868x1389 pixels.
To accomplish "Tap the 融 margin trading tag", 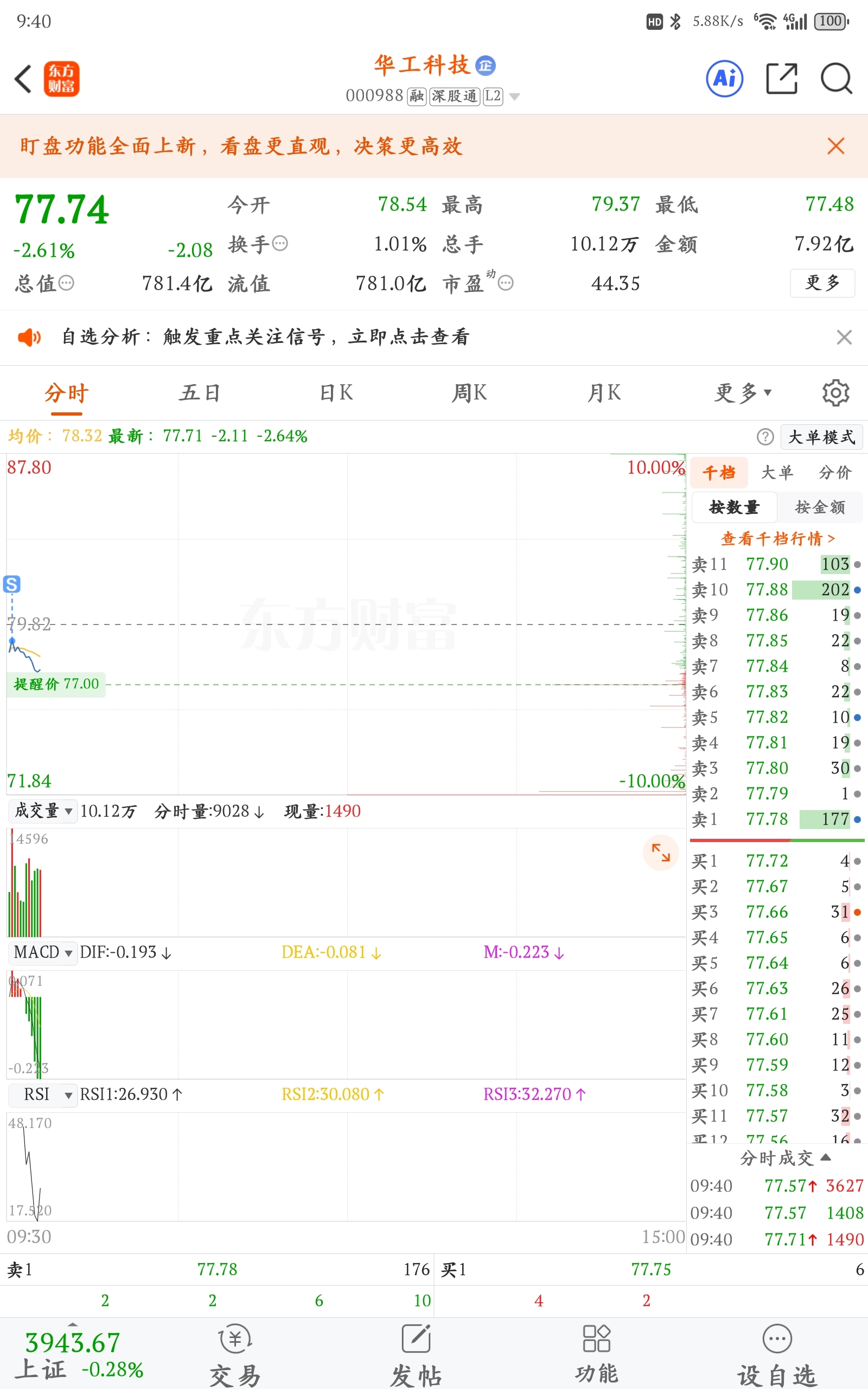I will pos(417,96).
